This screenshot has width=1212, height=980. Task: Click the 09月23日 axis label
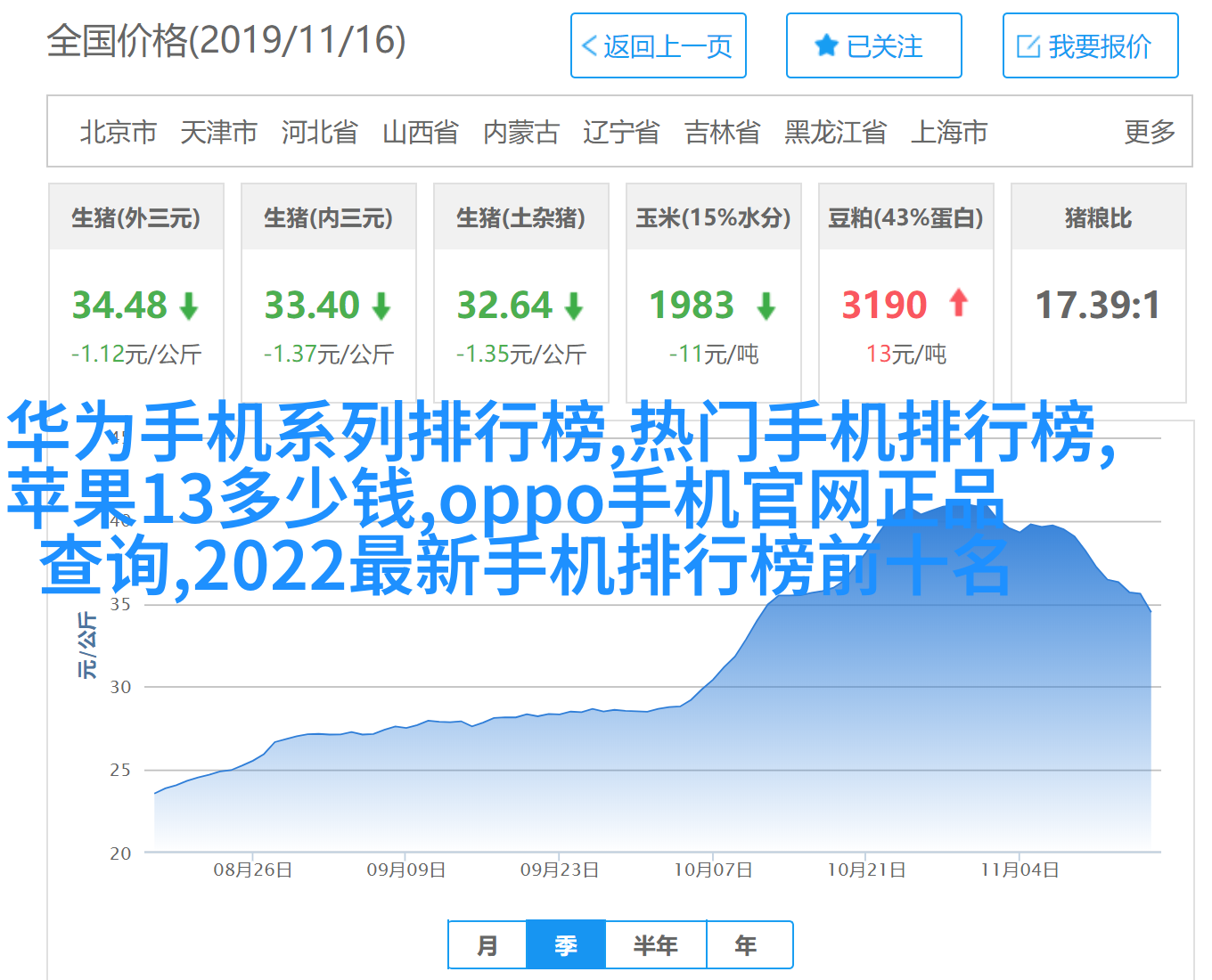click(x=560, y=870)
